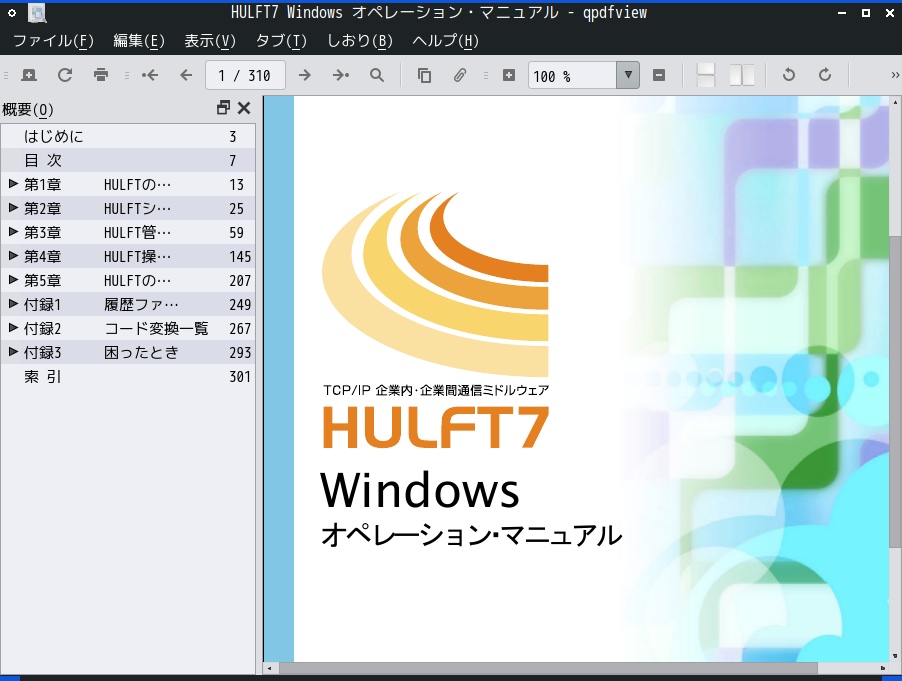Expand the 第3章 outline entry
The height and width of the screenshot is (681, 902).
(13, 232)
